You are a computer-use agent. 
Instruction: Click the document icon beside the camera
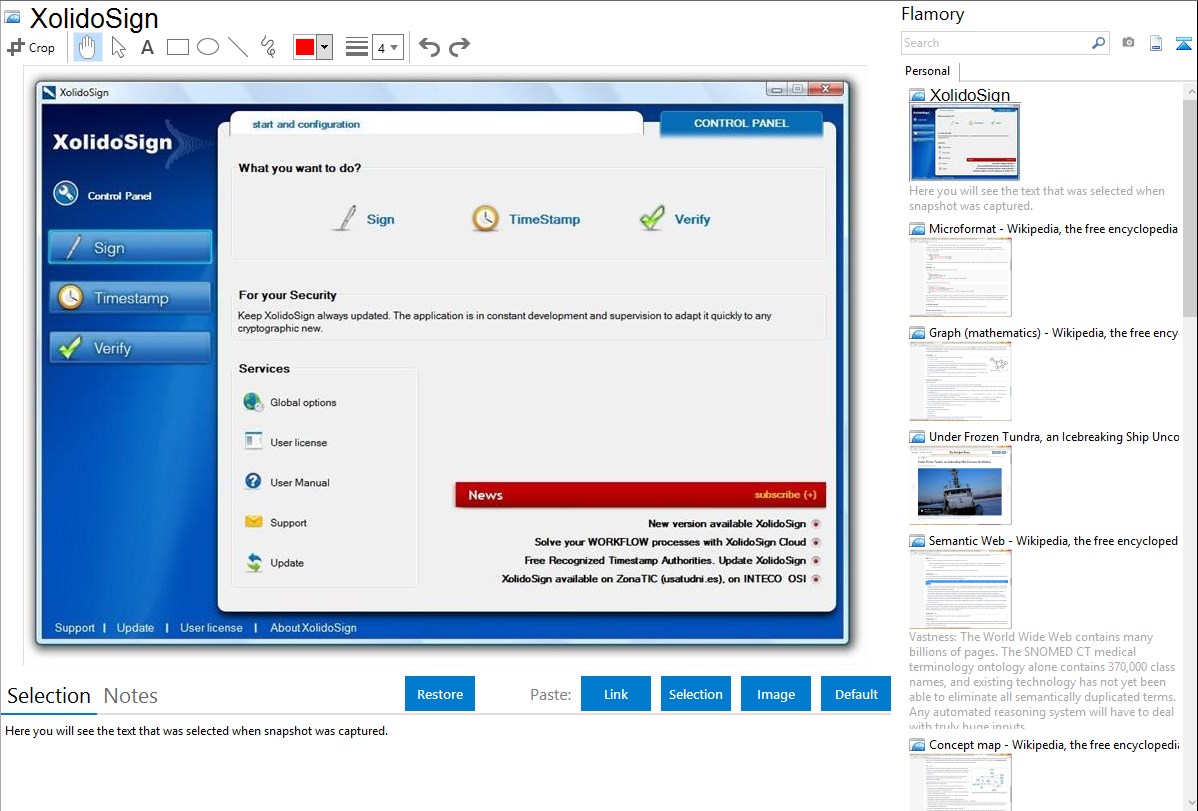point(1156,43)
